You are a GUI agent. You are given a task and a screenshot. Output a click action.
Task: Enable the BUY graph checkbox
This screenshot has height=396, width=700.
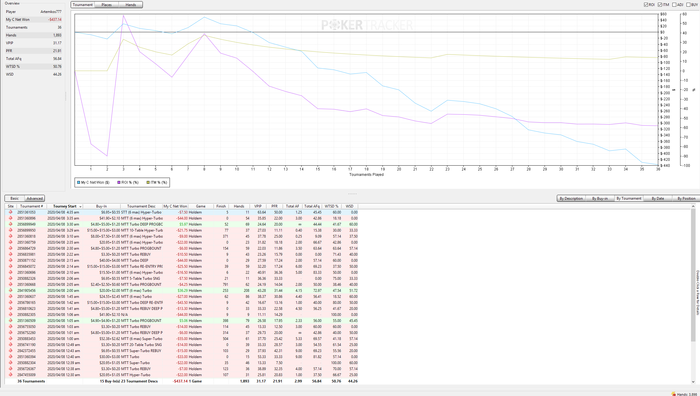click(x=688, y=4)
